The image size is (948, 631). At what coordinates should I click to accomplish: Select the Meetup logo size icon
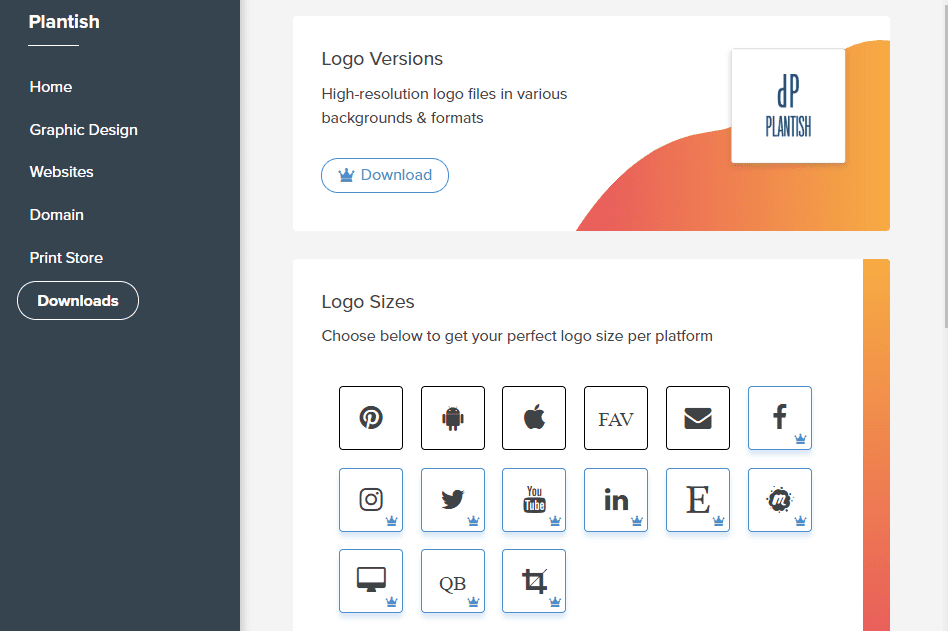(779, 500)
